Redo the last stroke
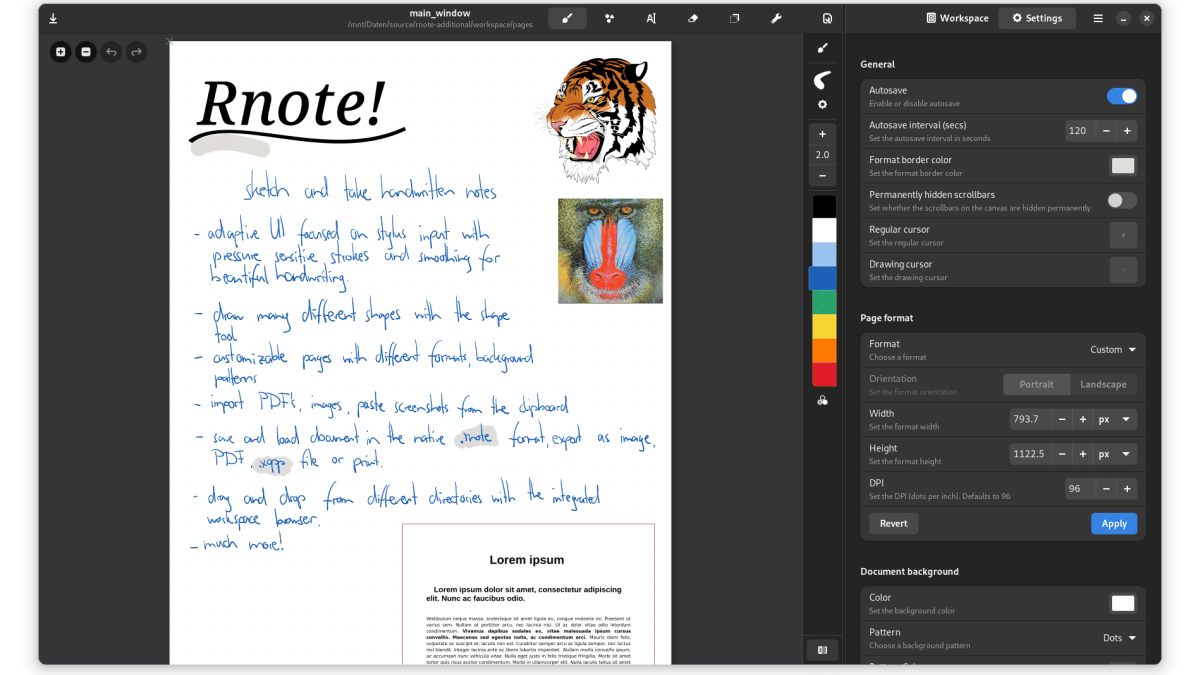 136,52
